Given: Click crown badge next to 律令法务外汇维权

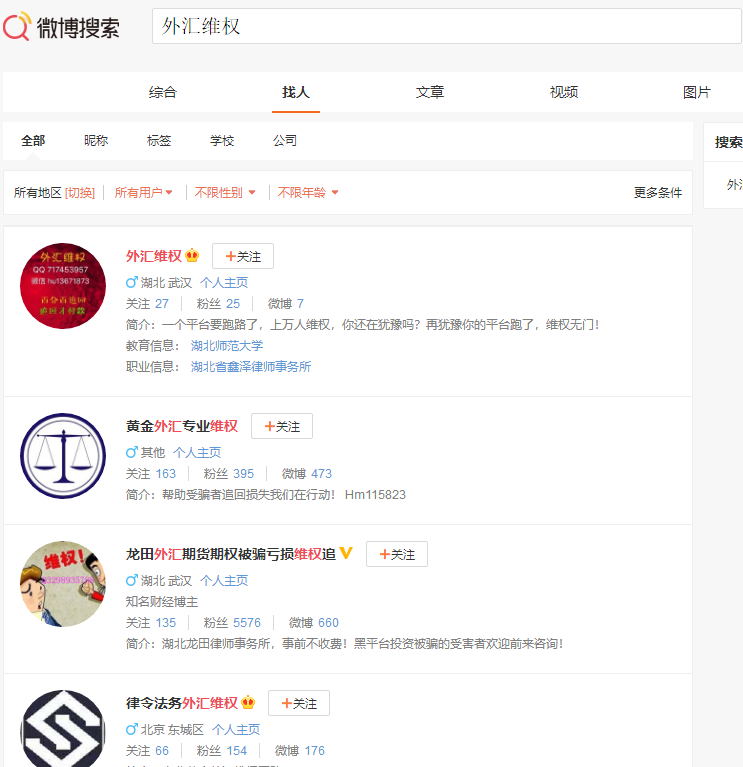Looking at the screenshot, I should point(248,702).
